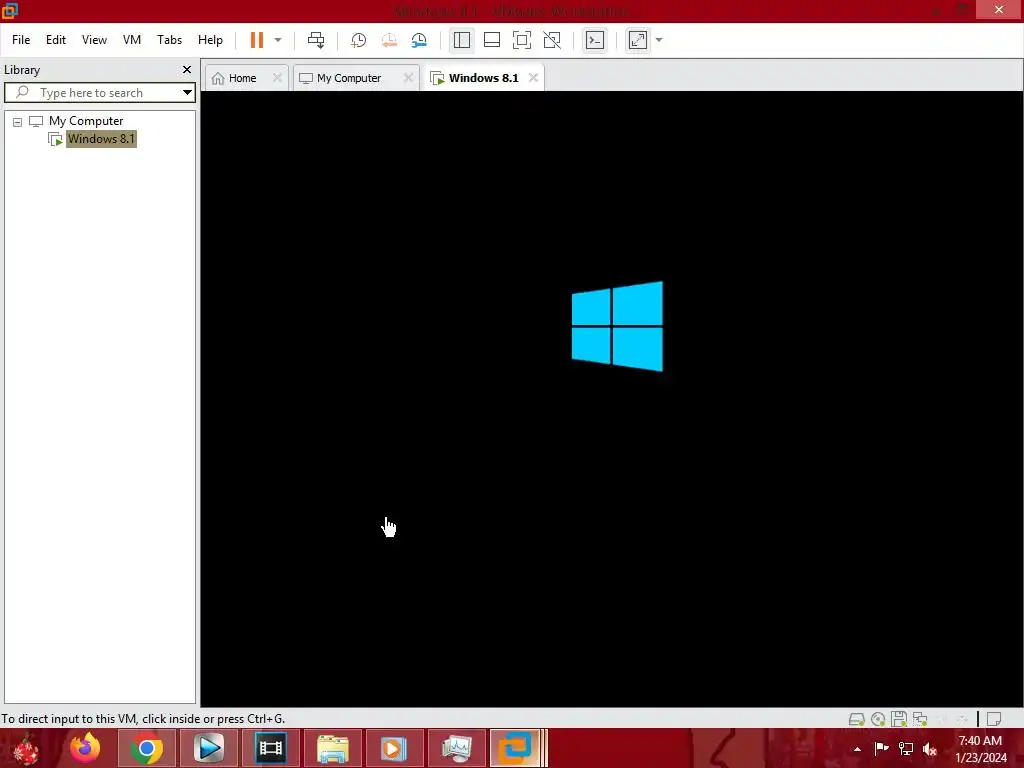
Task: Open the Snapshot Manager wrench-clock icon
Action: (x=419, y=40)
